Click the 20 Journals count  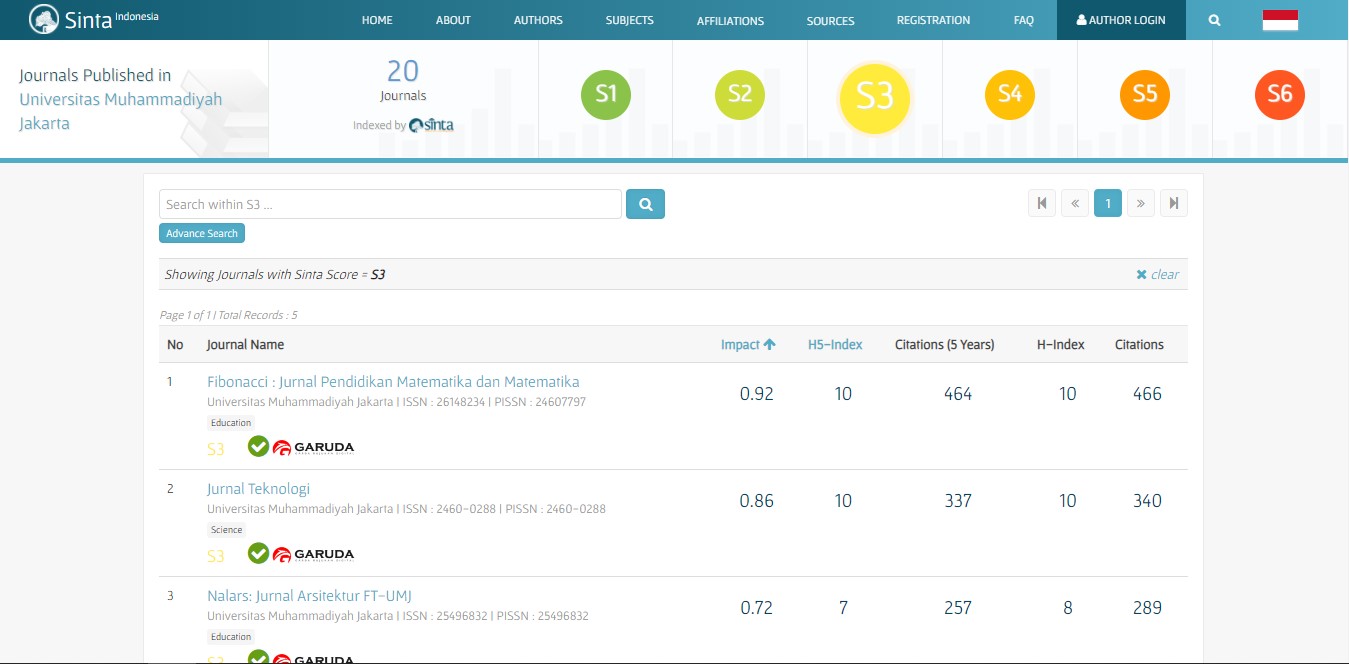403,81
